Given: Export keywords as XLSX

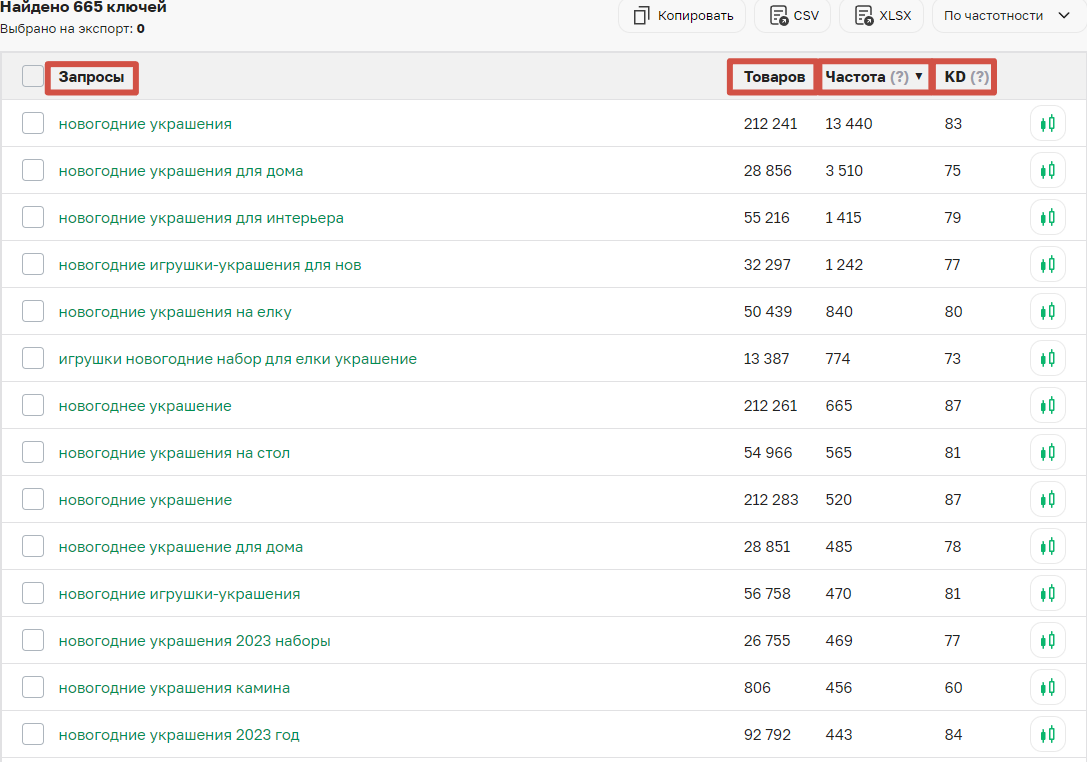Looking at the screenshot, I should click(x=882, y=16).
